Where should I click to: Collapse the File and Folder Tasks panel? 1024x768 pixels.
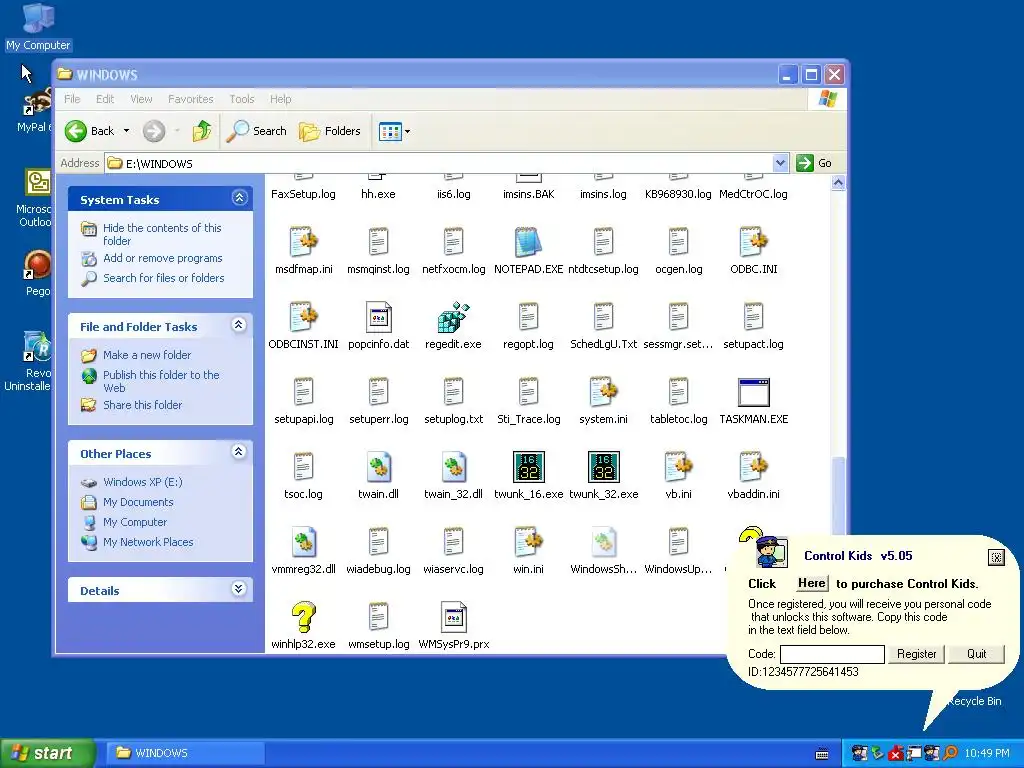click(239, 325)
